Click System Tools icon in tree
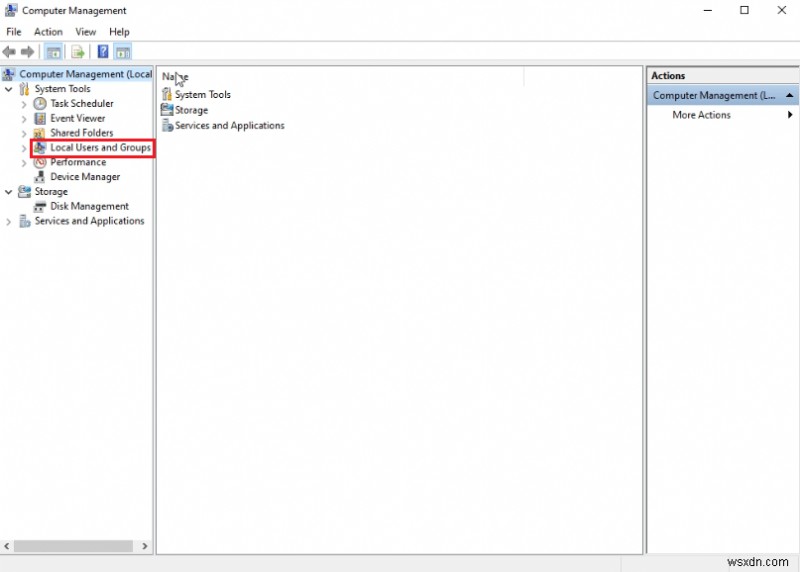This screenshot has height=572, width=800. (x=24, y=89)
